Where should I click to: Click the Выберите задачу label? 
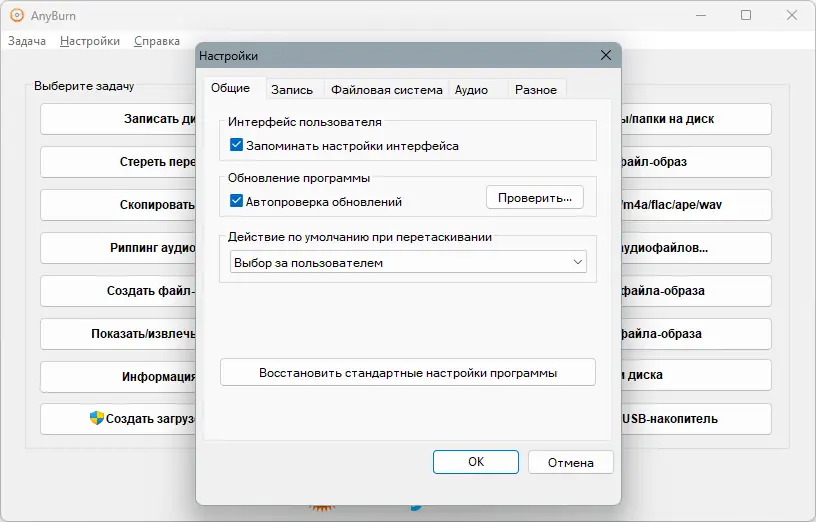tap(84, 86)
